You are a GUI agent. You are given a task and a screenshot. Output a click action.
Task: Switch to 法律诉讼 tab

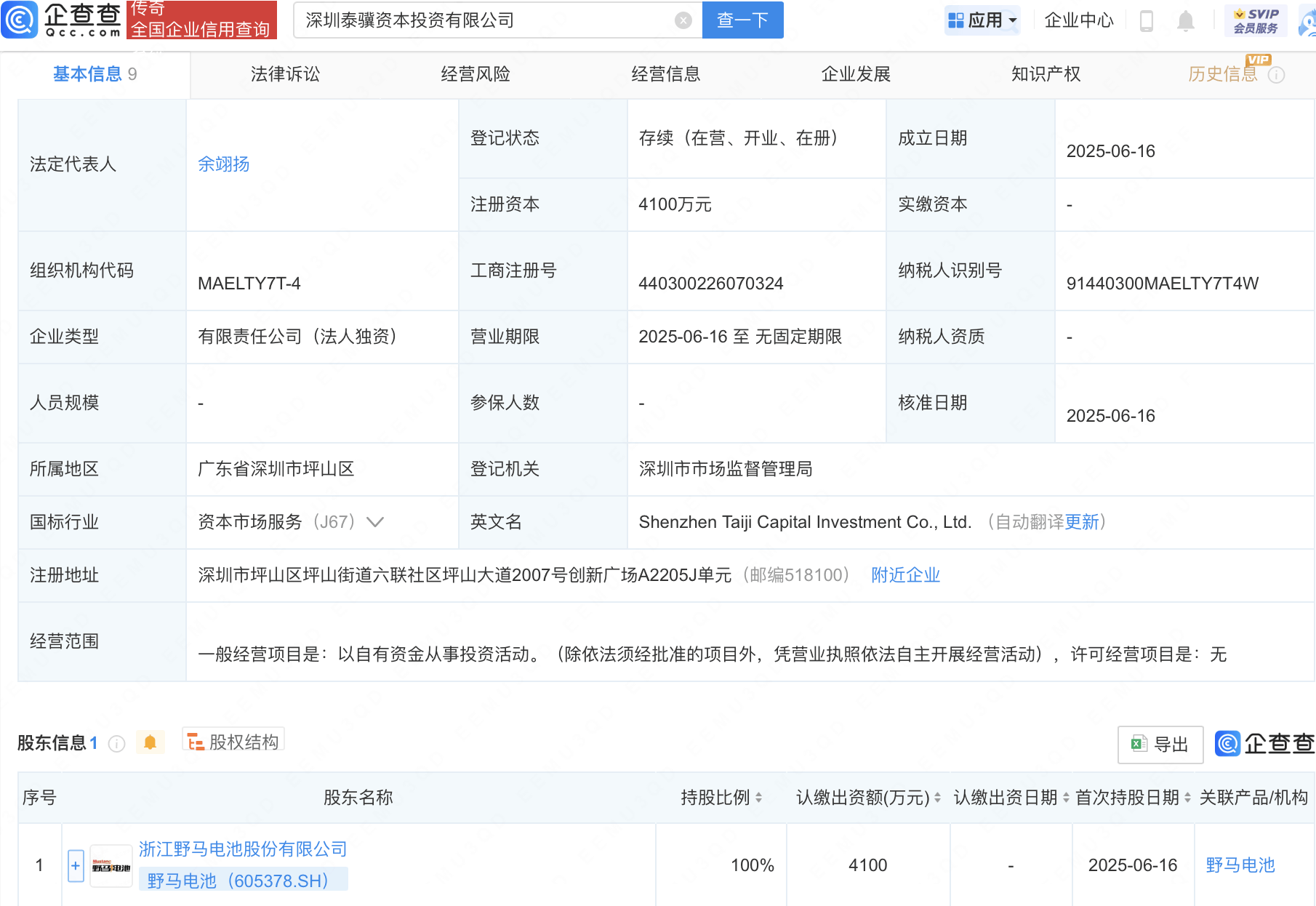pos(285,74)
